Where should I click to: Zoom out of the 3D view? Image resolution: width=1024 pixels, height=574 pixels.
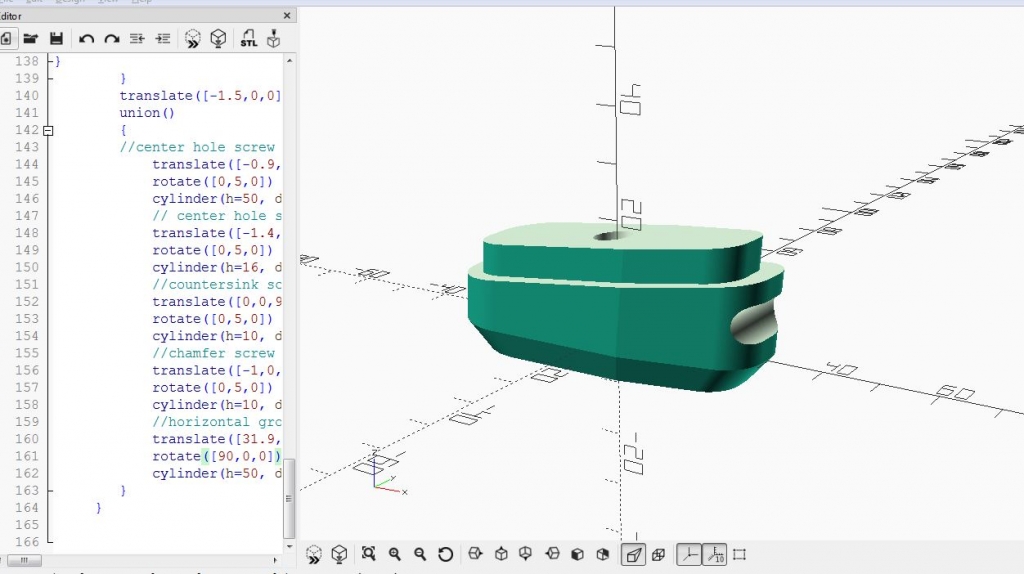[x=420, y=554]
